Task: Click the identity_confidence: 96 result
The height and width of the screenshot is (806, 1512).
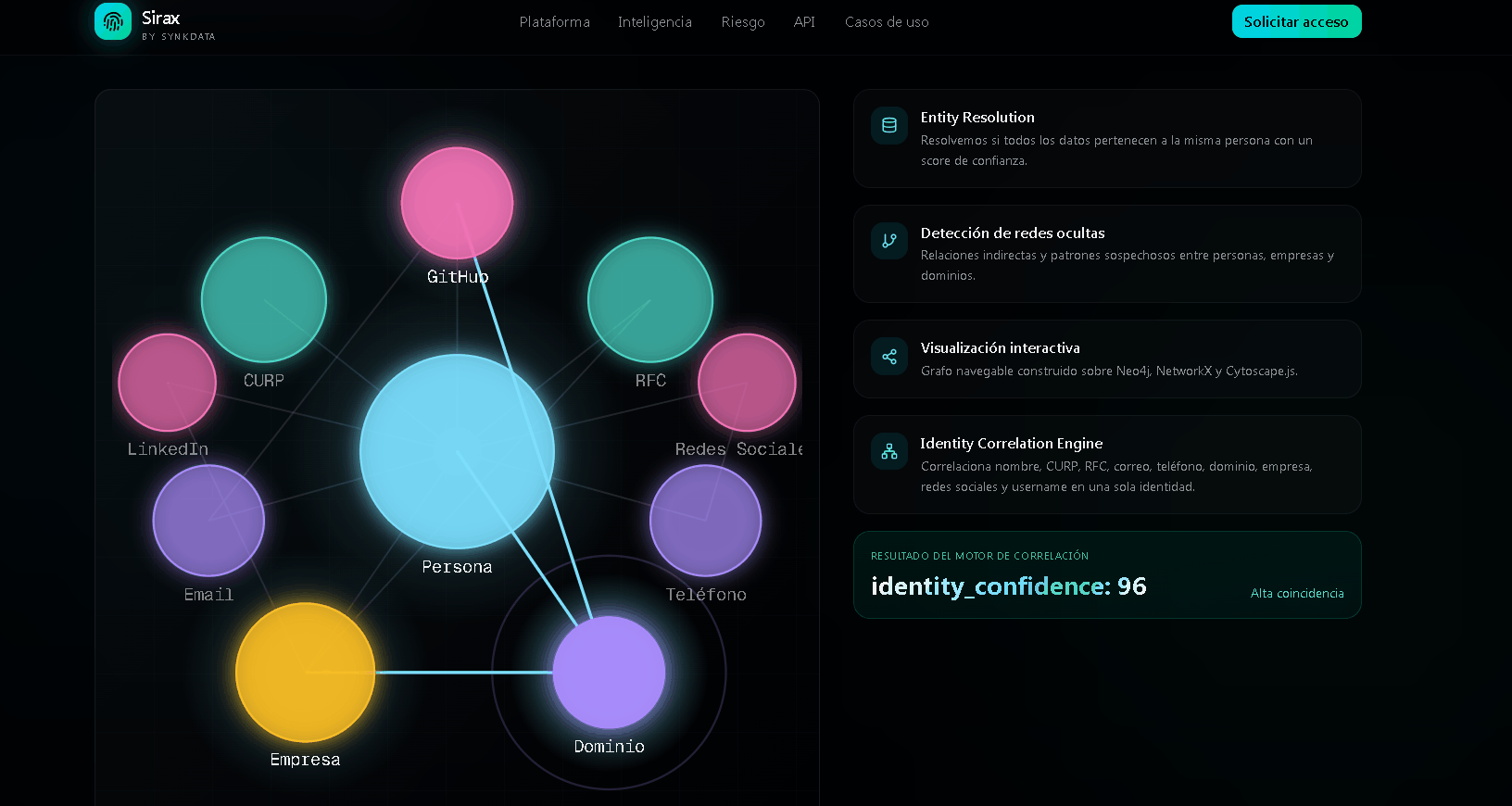Action: coord(1009,586)
